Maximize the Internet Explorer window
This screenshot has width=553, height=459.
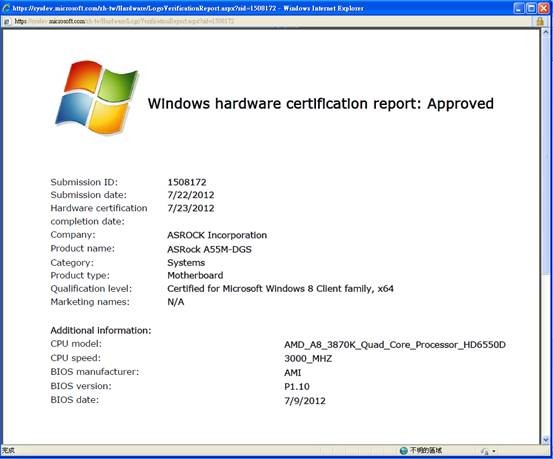[531, 8]
